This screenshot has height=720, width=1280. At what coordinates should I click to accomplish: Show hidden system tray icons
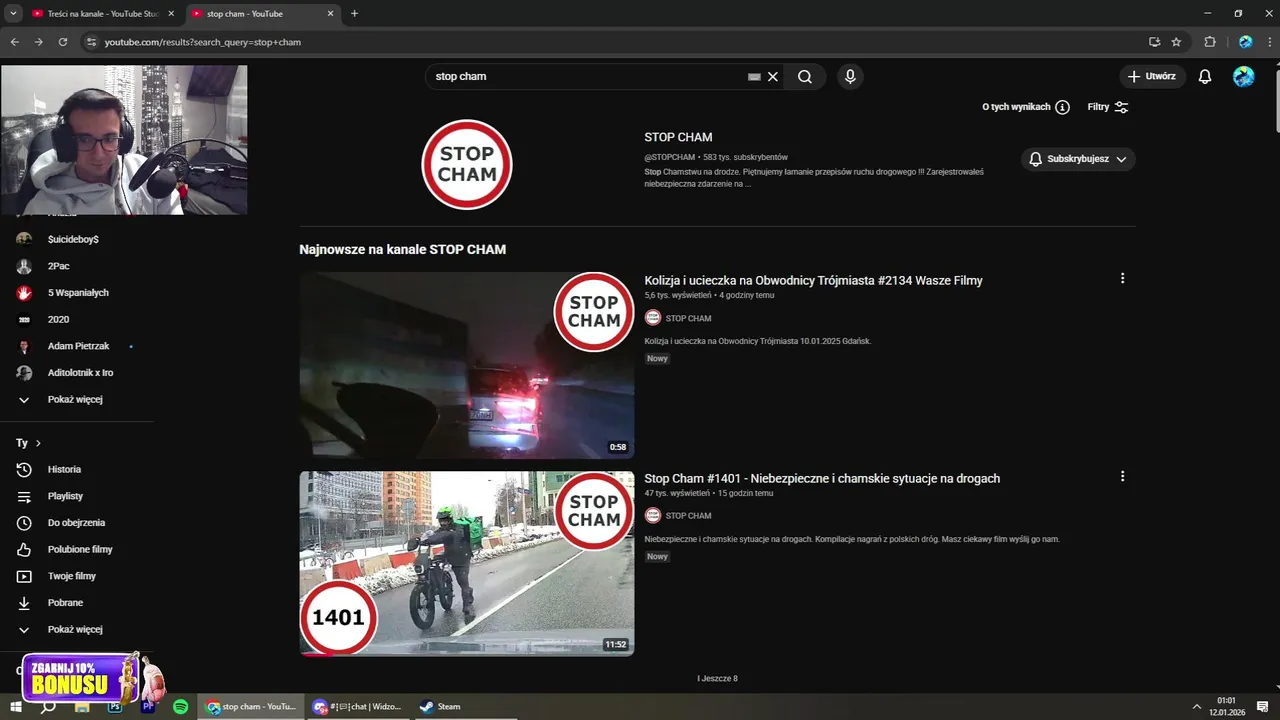tap(1197, 706)
